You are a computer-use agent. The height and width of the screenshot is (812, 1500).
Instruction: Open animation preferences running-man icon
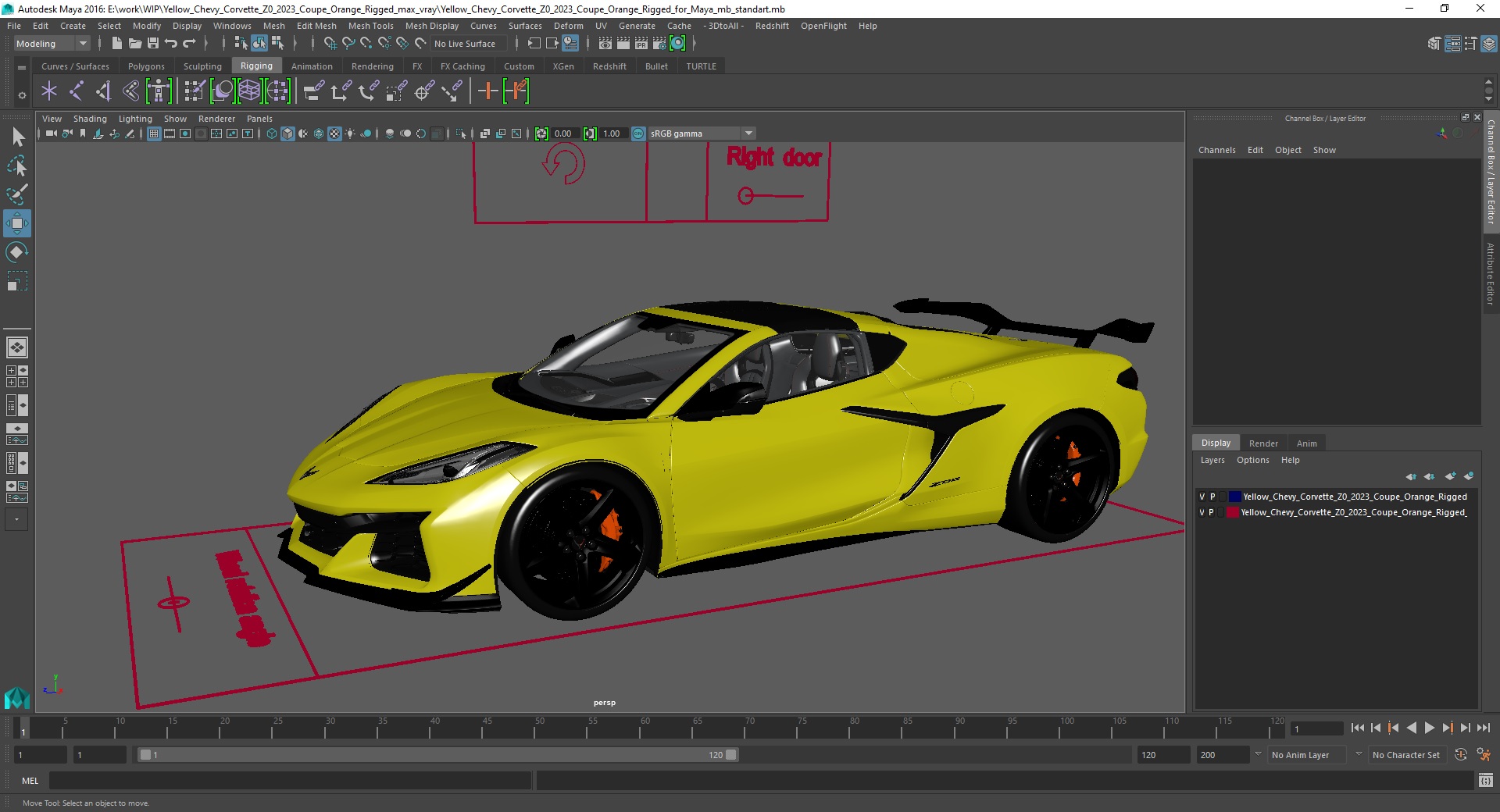tap(1484, 755)
